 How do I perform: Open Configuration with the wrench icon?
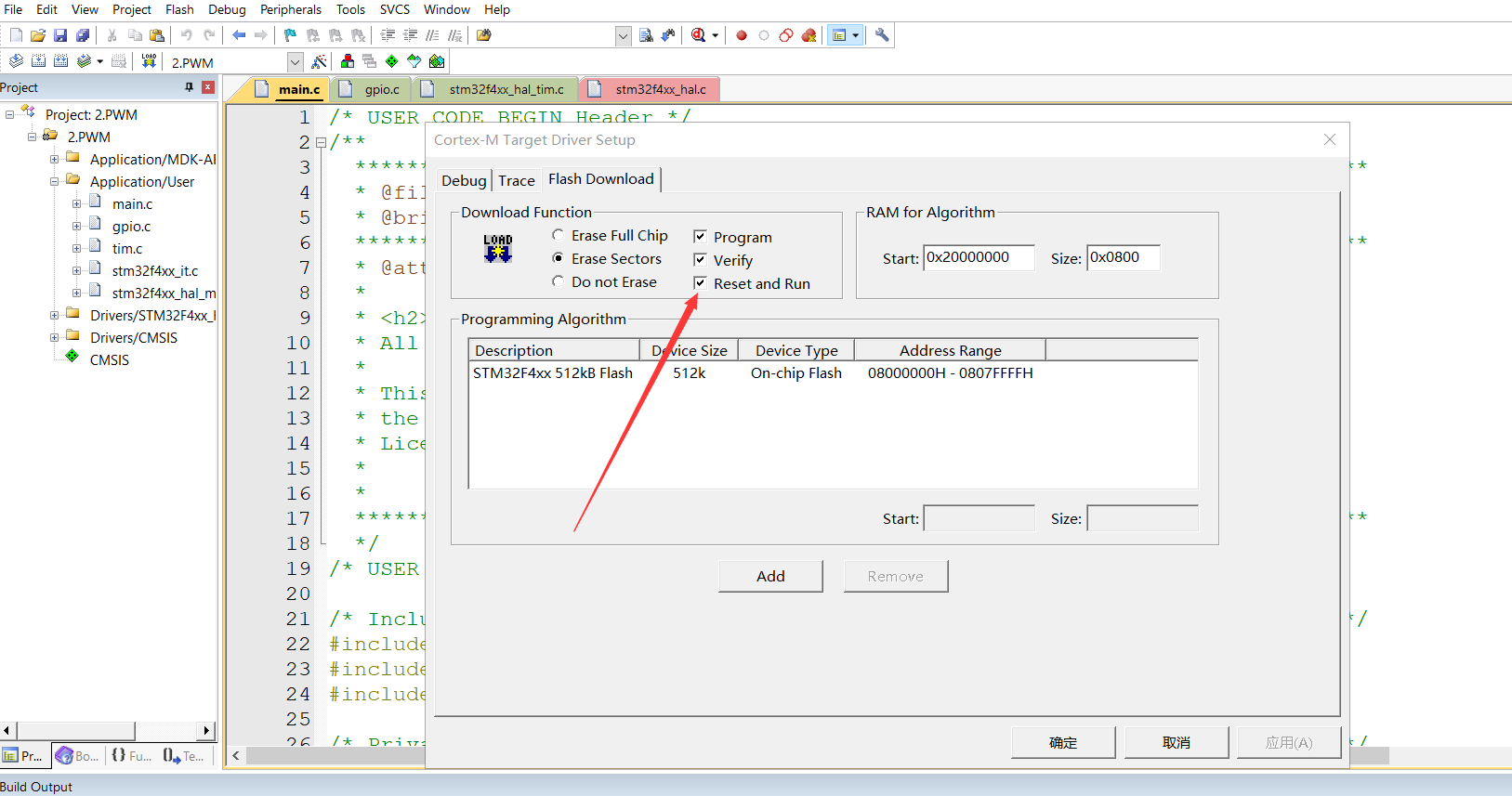click(882, 35)
